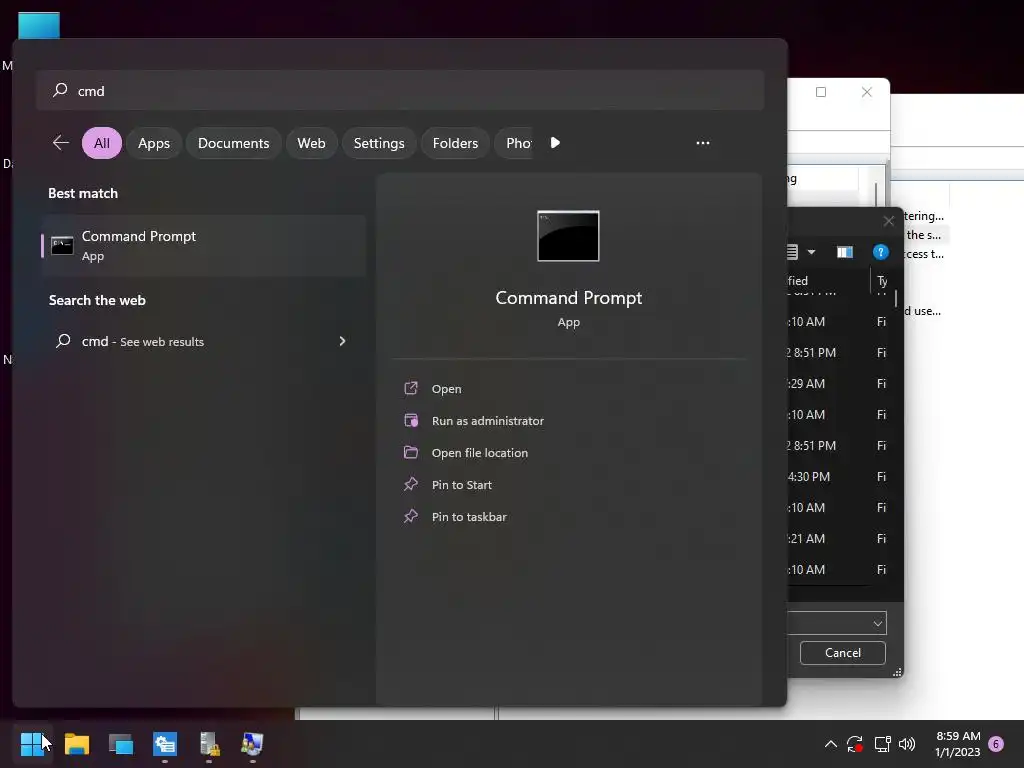Click the Run as administrator shield icon
Viewport: 1024px width, 768px height.
point(411,421)
